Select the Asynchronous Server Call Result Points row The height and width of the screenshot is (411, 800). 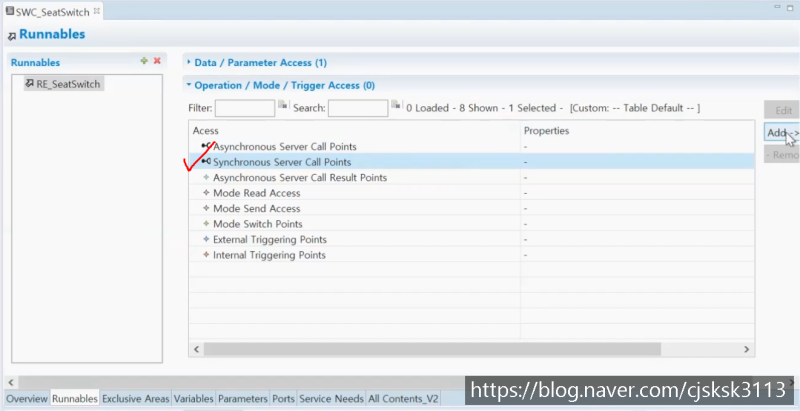click(471, 177)
